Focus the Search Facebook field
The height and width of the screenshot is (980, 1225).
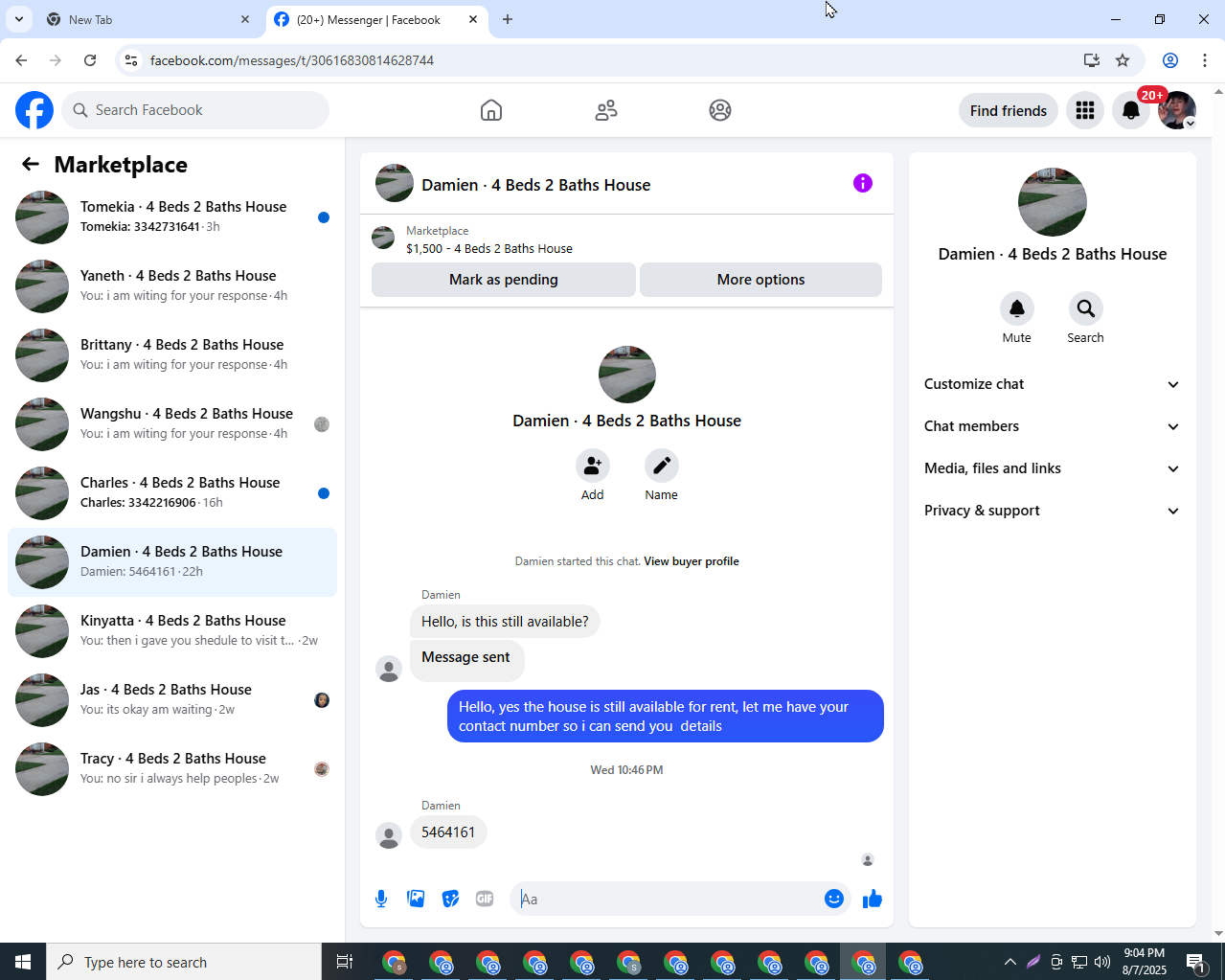pos(195,110)
